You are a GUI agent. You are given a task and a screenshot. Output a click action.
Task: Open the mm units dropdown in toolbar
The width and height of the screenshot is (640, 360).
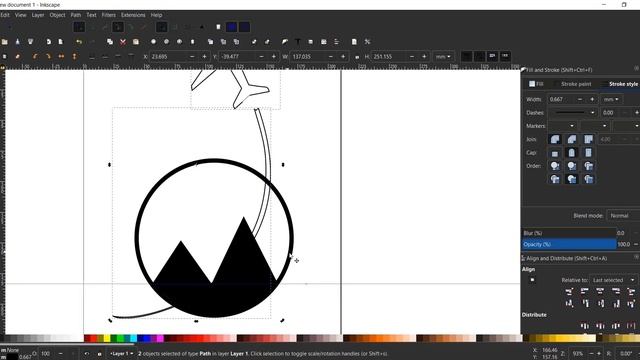(443, 57)
